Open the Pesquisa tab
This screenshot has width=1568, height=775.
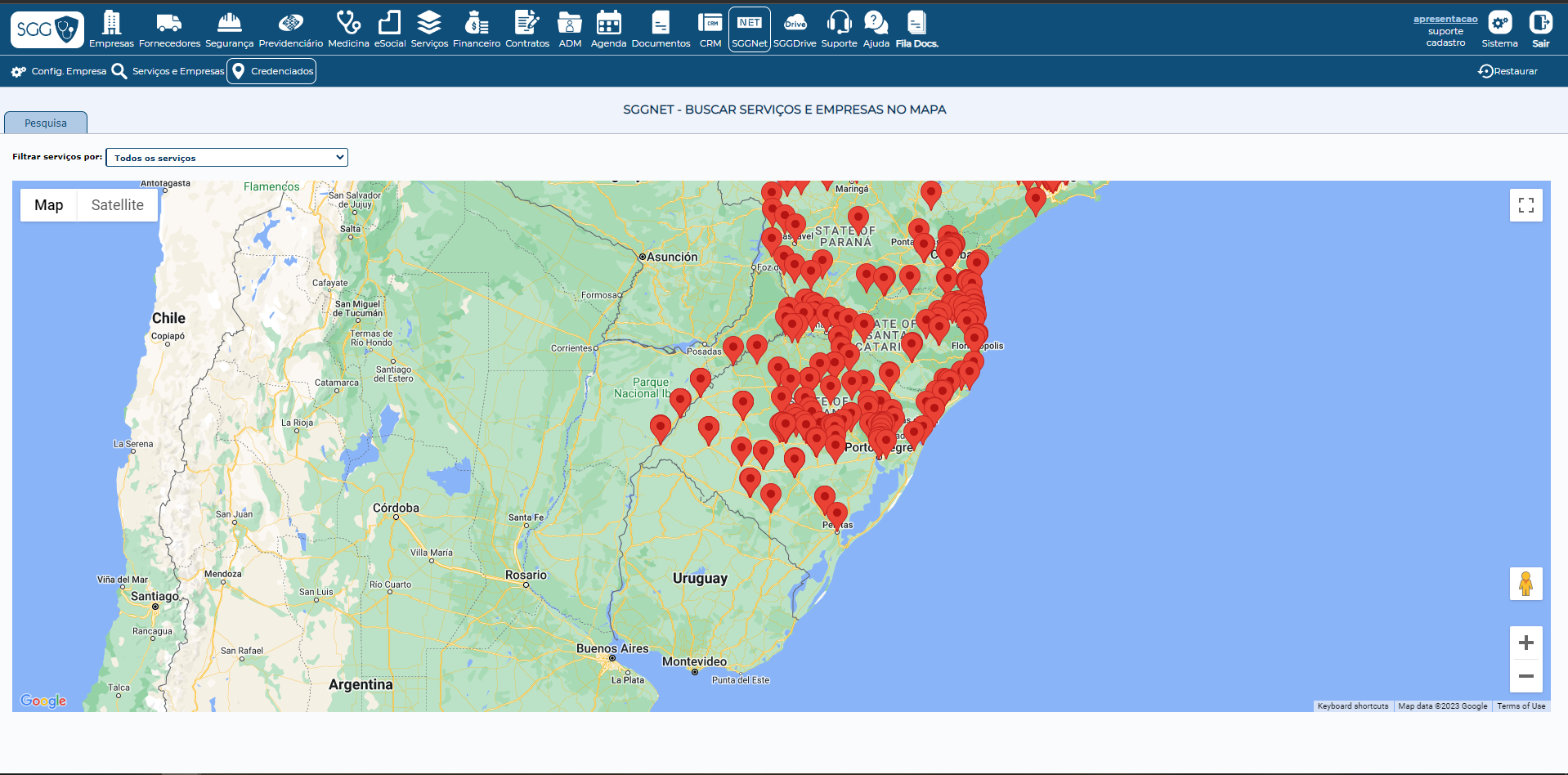pos(46,123)
